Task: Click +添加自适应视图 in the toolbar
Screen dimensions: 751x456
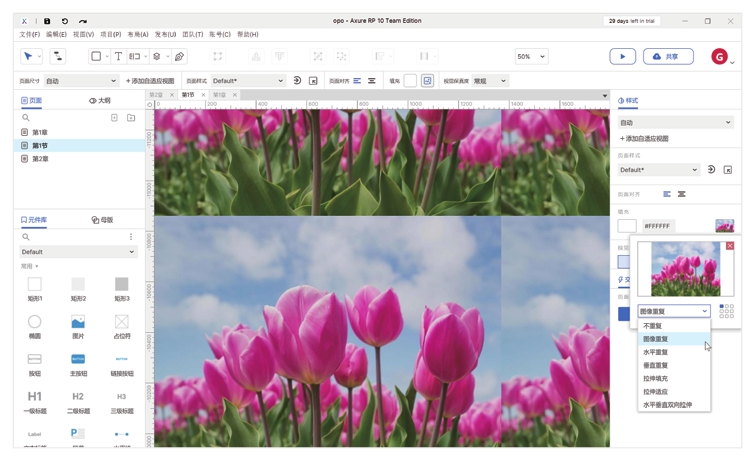Action: tap(150, 81)
